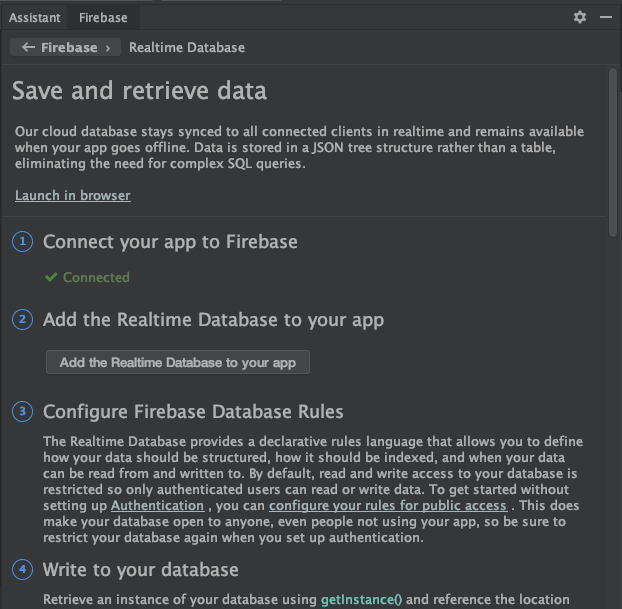
Task: Follow the Authentication link
Action: click(x=157, y=506)
